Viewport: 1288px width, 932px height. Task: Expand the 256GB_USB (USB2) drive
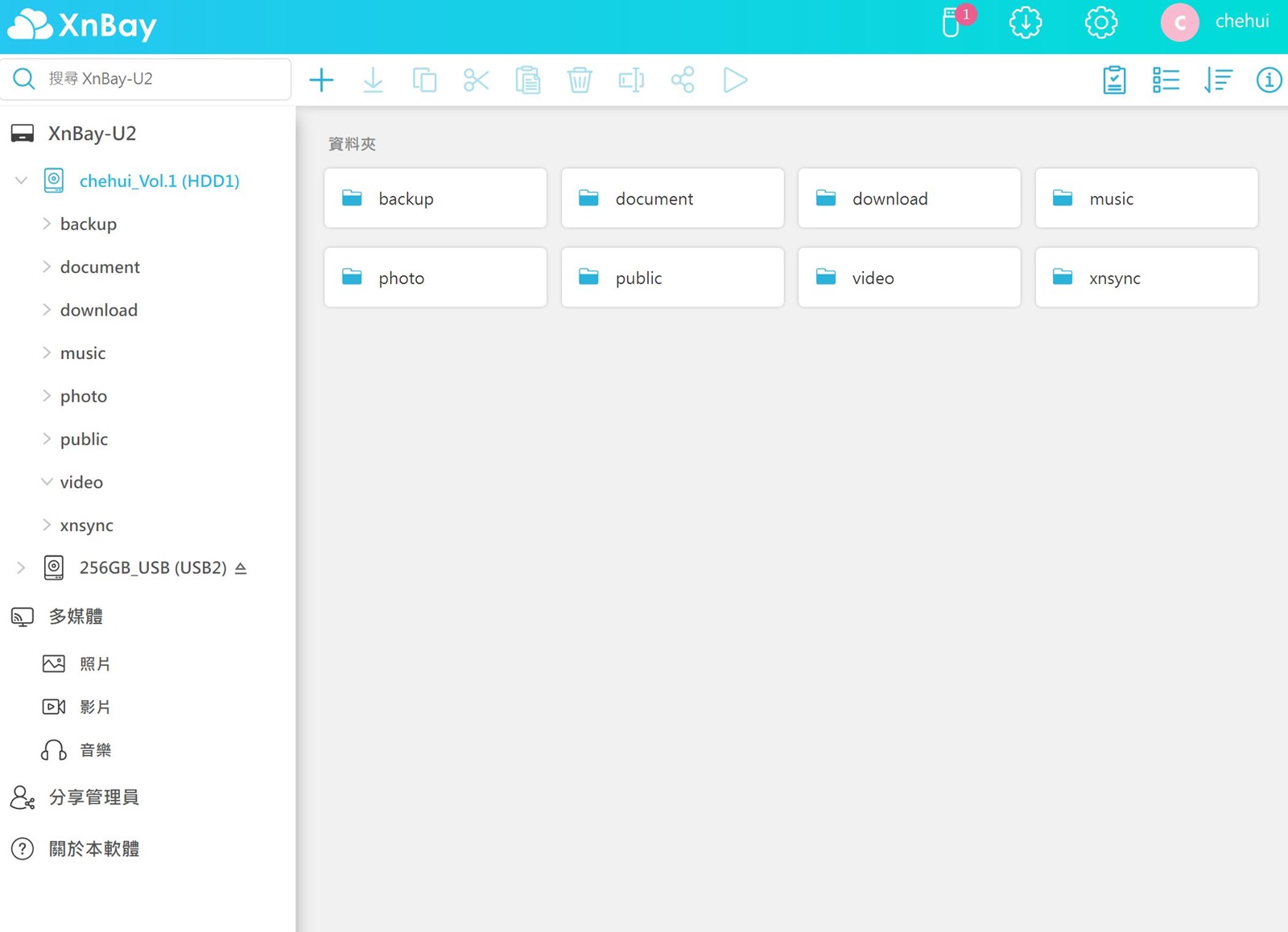[22, 568]
